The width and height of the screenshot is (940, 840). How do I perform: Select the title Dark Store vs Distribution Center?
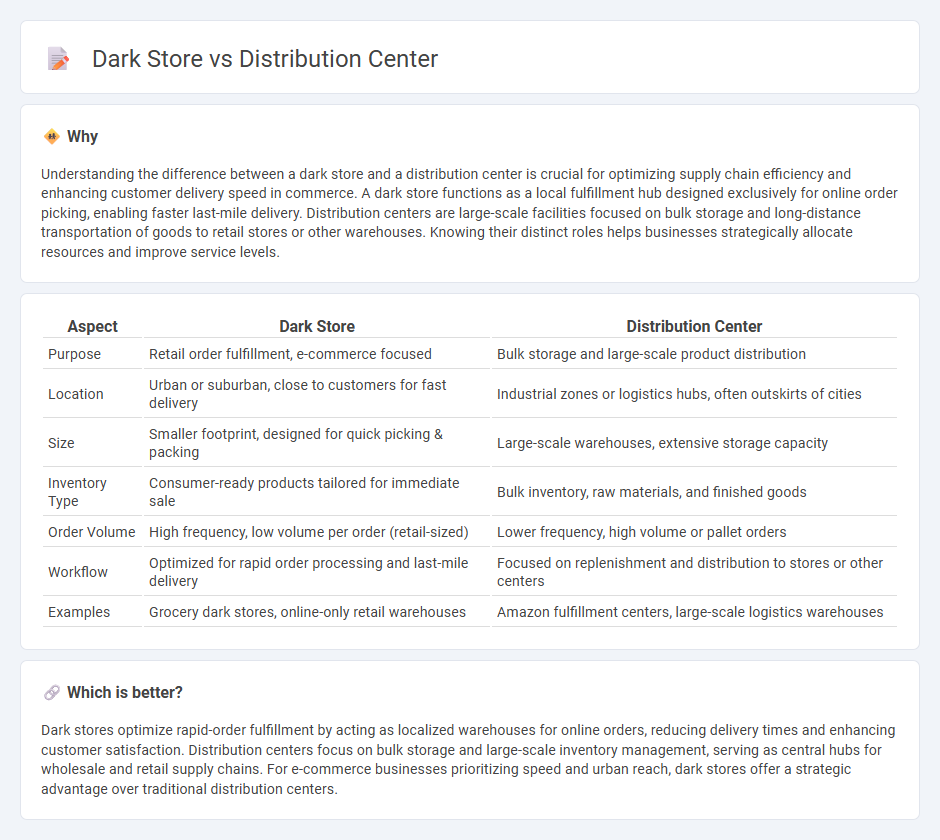265,59
